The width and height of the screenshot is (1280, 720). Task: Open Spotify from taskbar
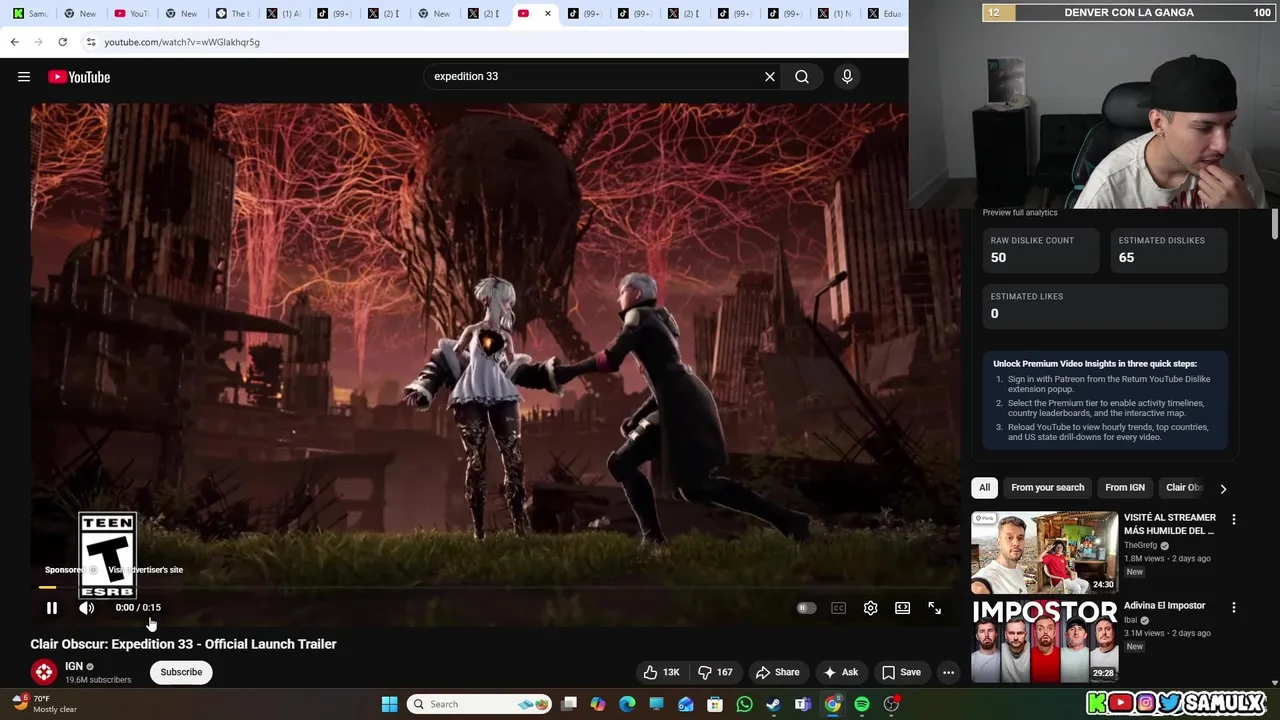tap(862, 704)
